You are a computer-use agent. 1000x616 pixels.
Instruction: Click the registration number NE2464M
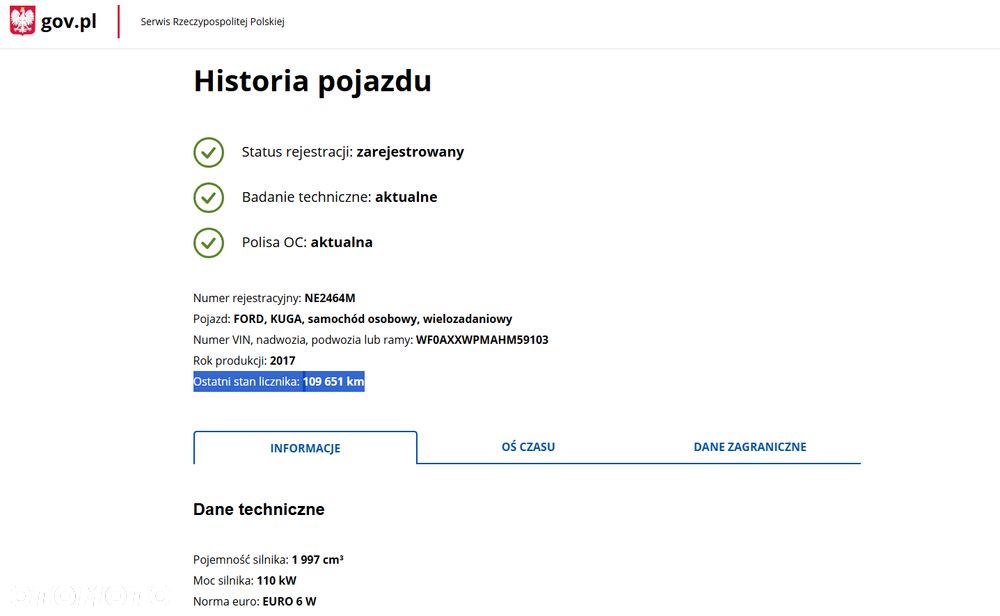[330, 298]
